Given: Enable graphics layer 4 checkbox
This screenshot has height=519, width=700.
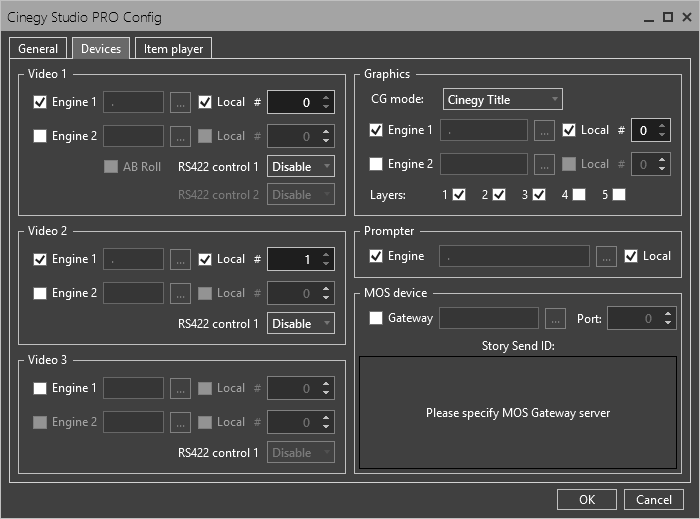Looking at the screenshot, I should [579, 195].
